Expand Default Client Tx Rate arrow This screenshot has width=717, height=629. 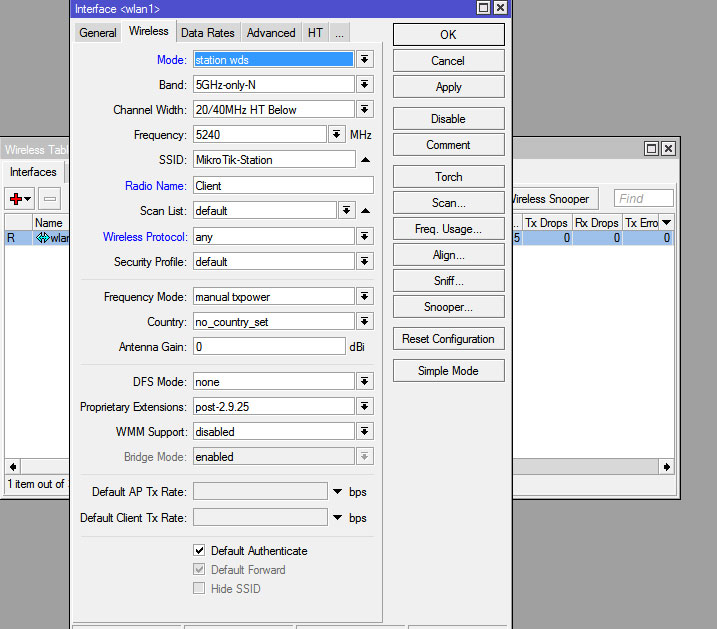338,518
